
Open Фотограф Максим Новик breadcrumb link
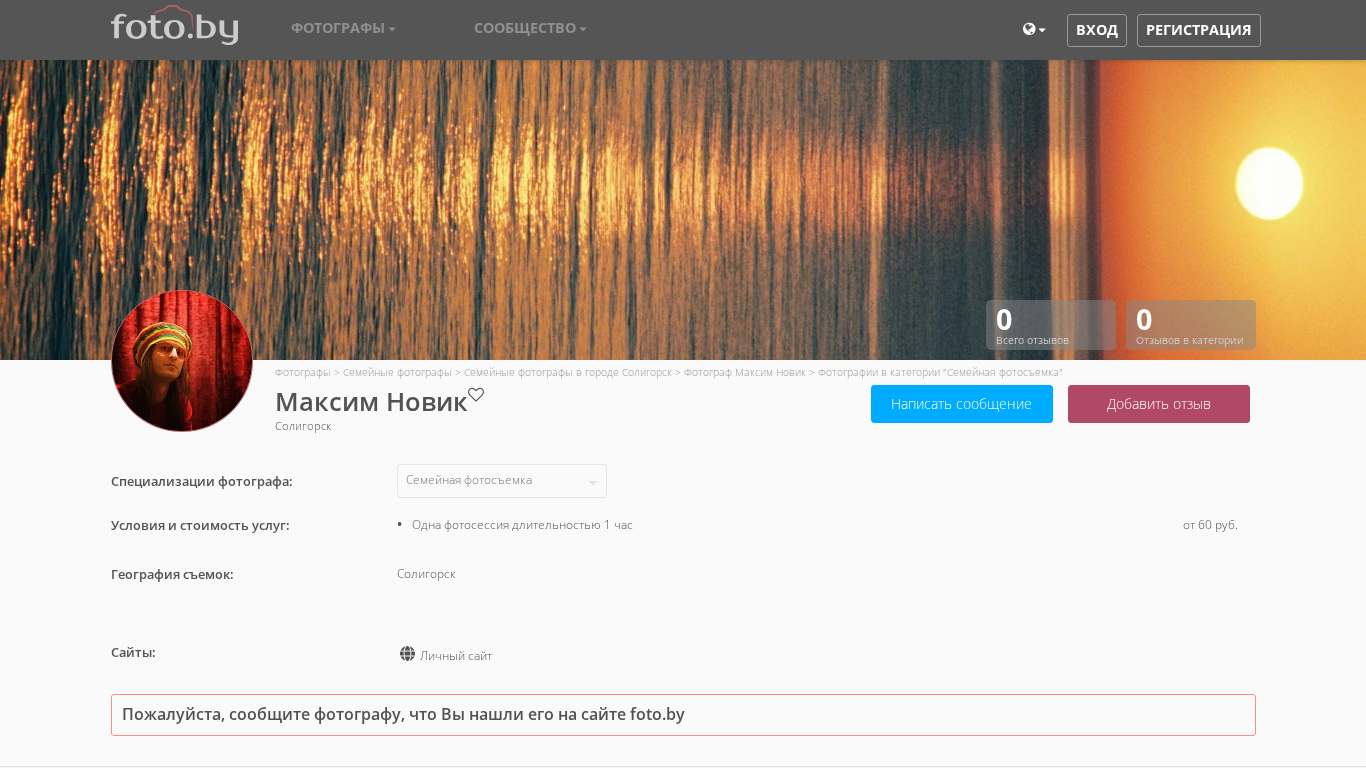click(745, 372)
